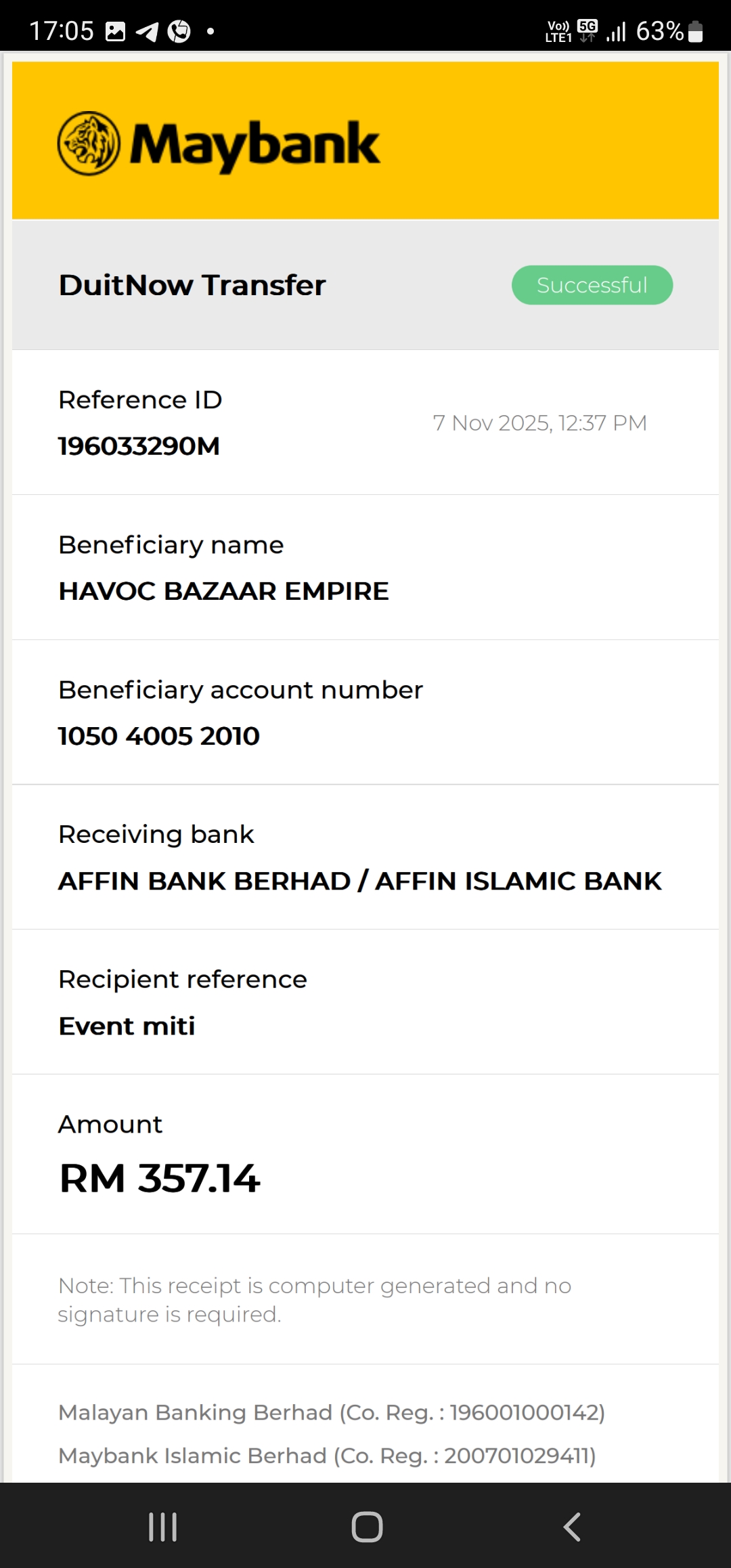Tap the green Successful status badge

(x=592, y=285)
